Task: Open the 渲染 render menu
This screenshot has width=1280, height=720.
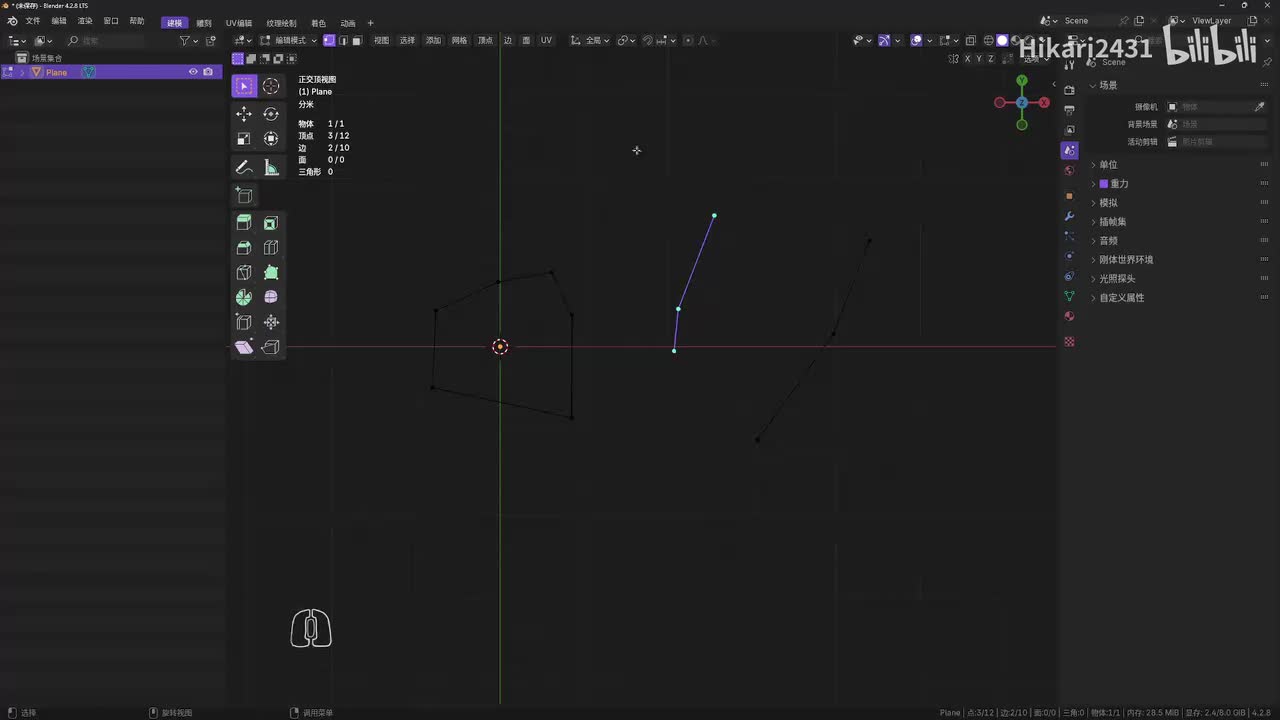Action: point(85,21)
